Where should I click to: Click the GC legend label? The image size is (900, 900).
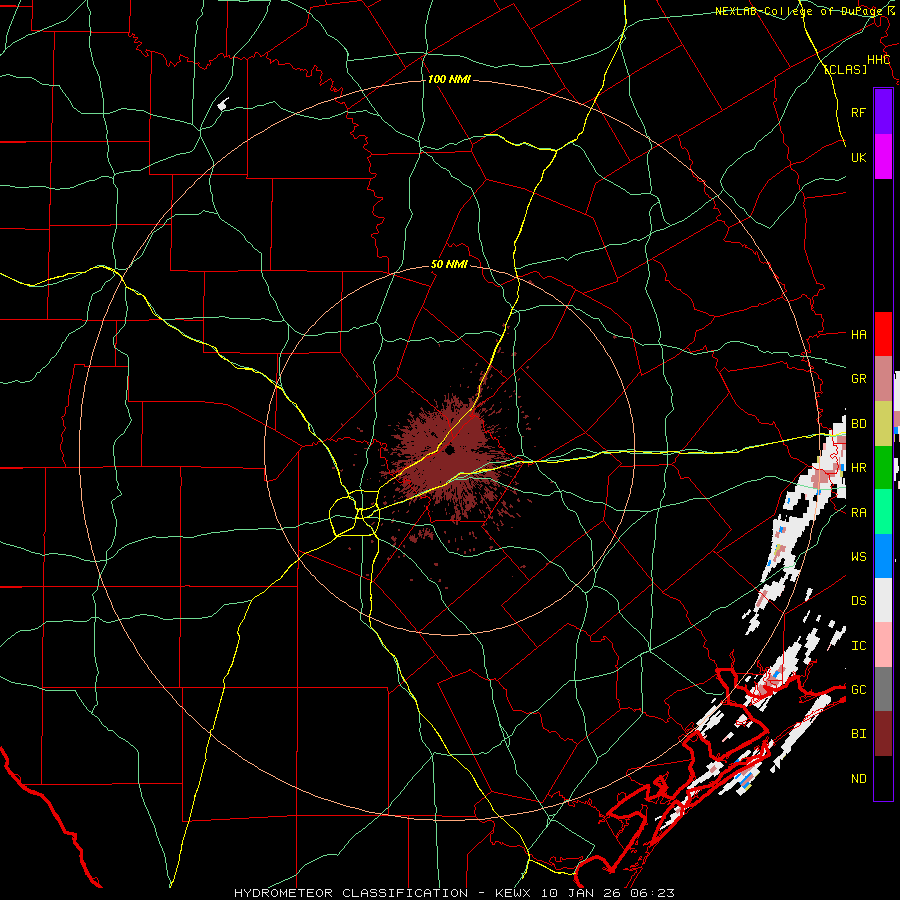(x=858, y=689)
